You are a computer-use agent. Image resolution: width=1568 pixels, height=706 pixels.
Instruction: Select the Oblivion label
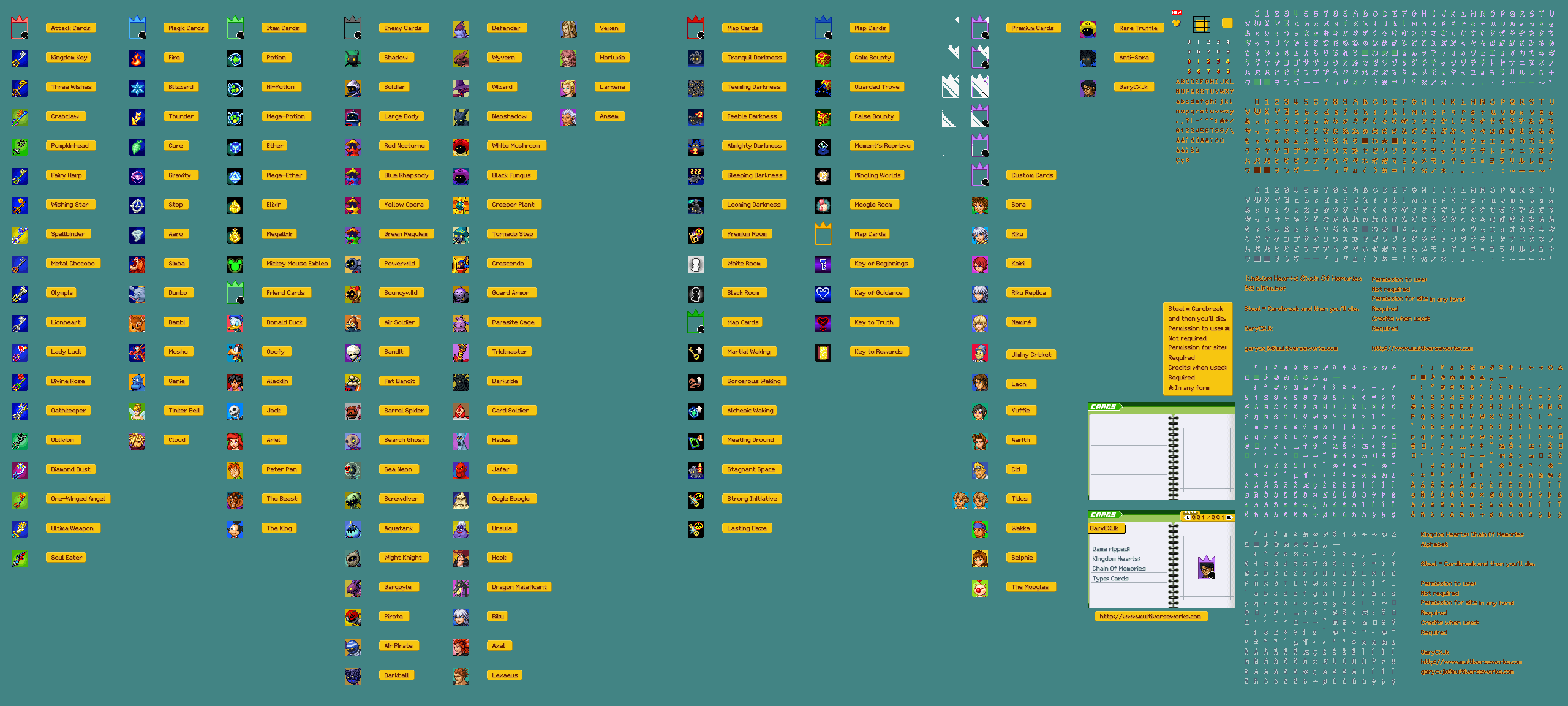[x=62, y=440]
